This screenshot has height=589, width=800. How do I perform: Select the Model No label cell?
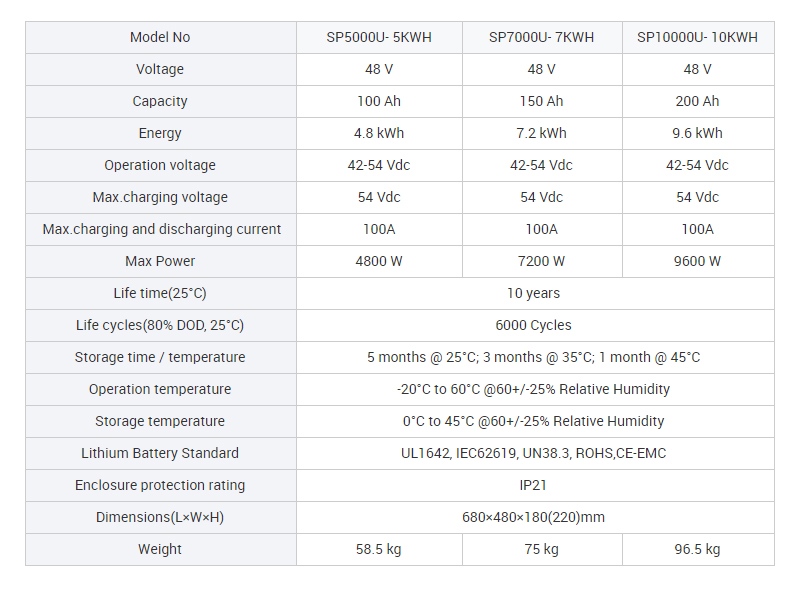(x=160, y=37)
